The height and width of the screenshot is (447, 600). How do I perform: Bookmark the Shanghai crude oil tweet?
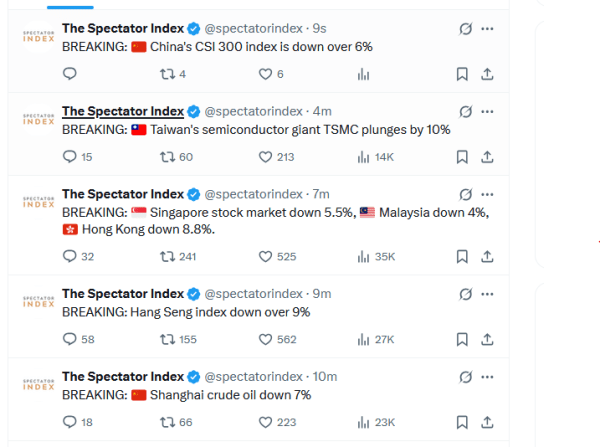pyautogui.click(x=462, y=422)
